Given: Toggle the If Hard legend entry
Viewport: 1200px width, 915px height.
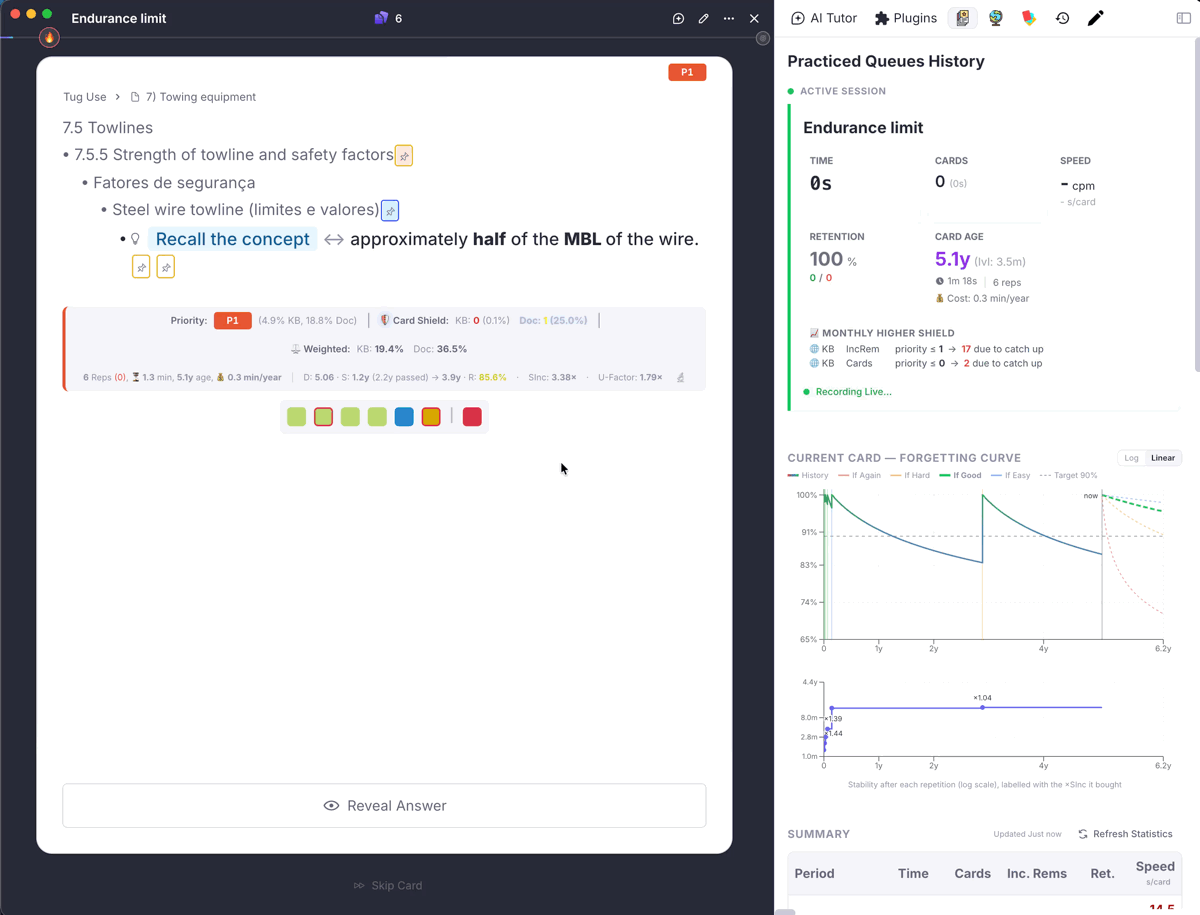Looking at the screenshot, I should 910,476.
